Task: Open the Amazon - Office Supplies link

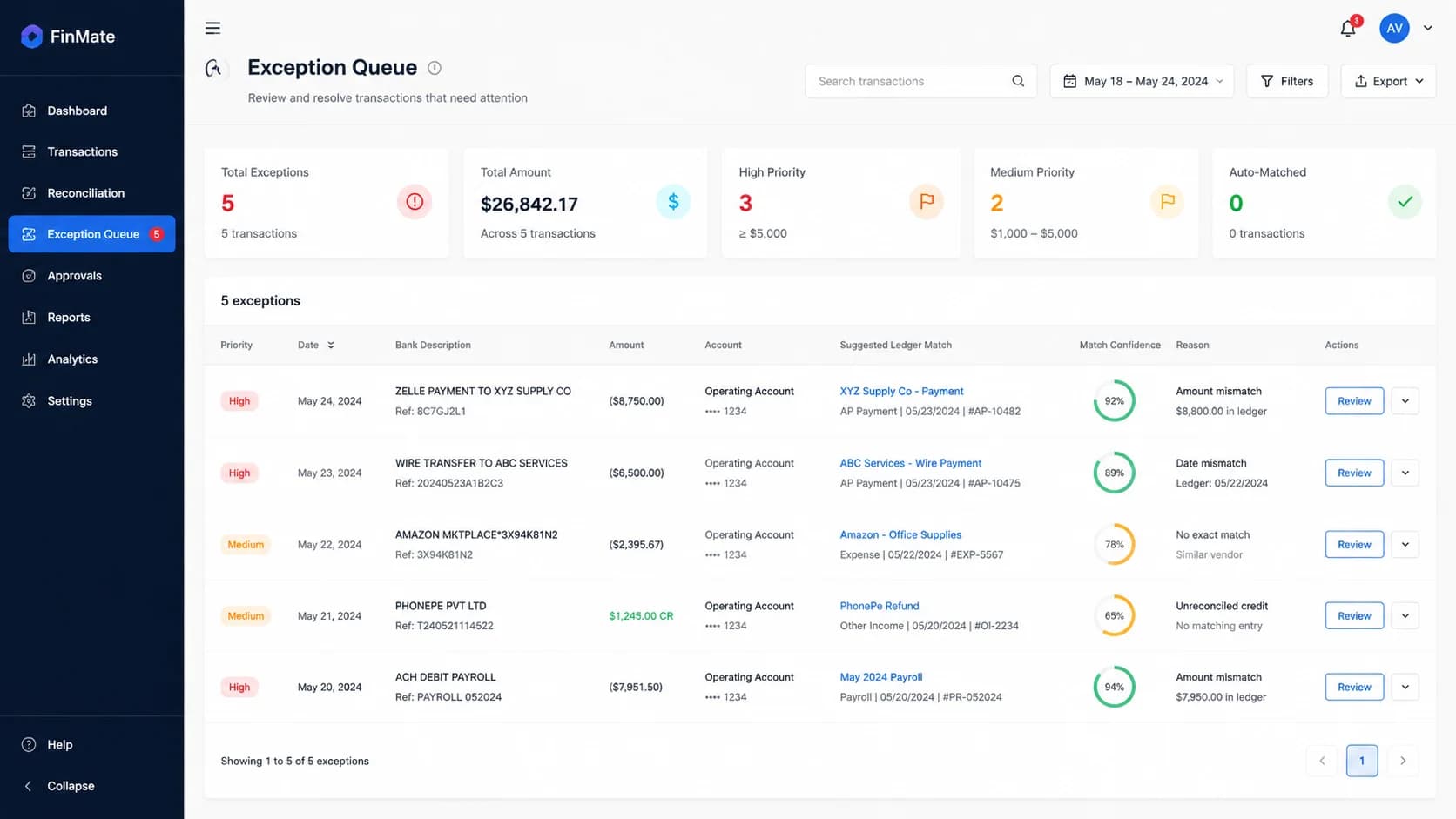Action: [900, 535]
